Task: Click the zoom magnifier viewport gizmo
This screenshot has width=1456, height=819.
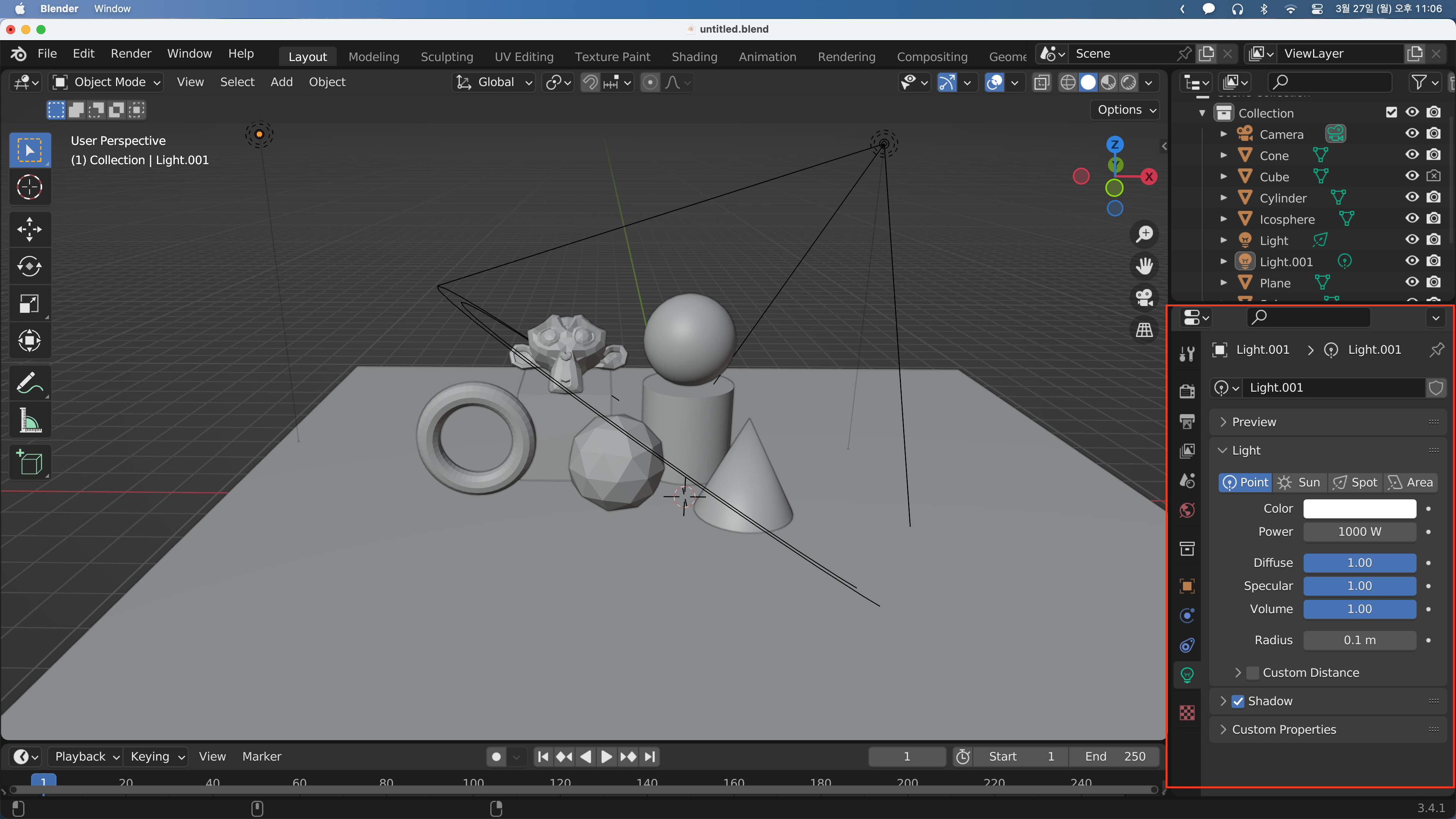Action: click(x=1145, y=234)
